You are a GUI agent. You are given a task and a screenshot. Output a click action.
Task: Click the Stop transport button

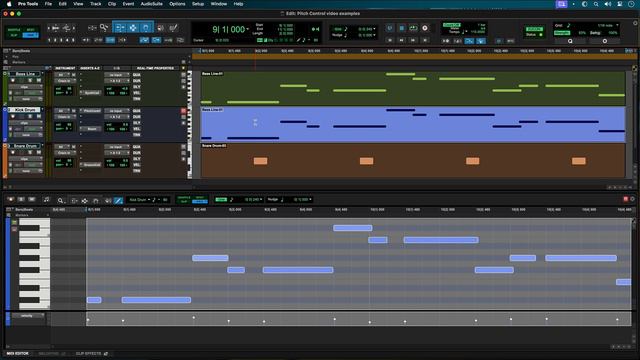(402, 28)
